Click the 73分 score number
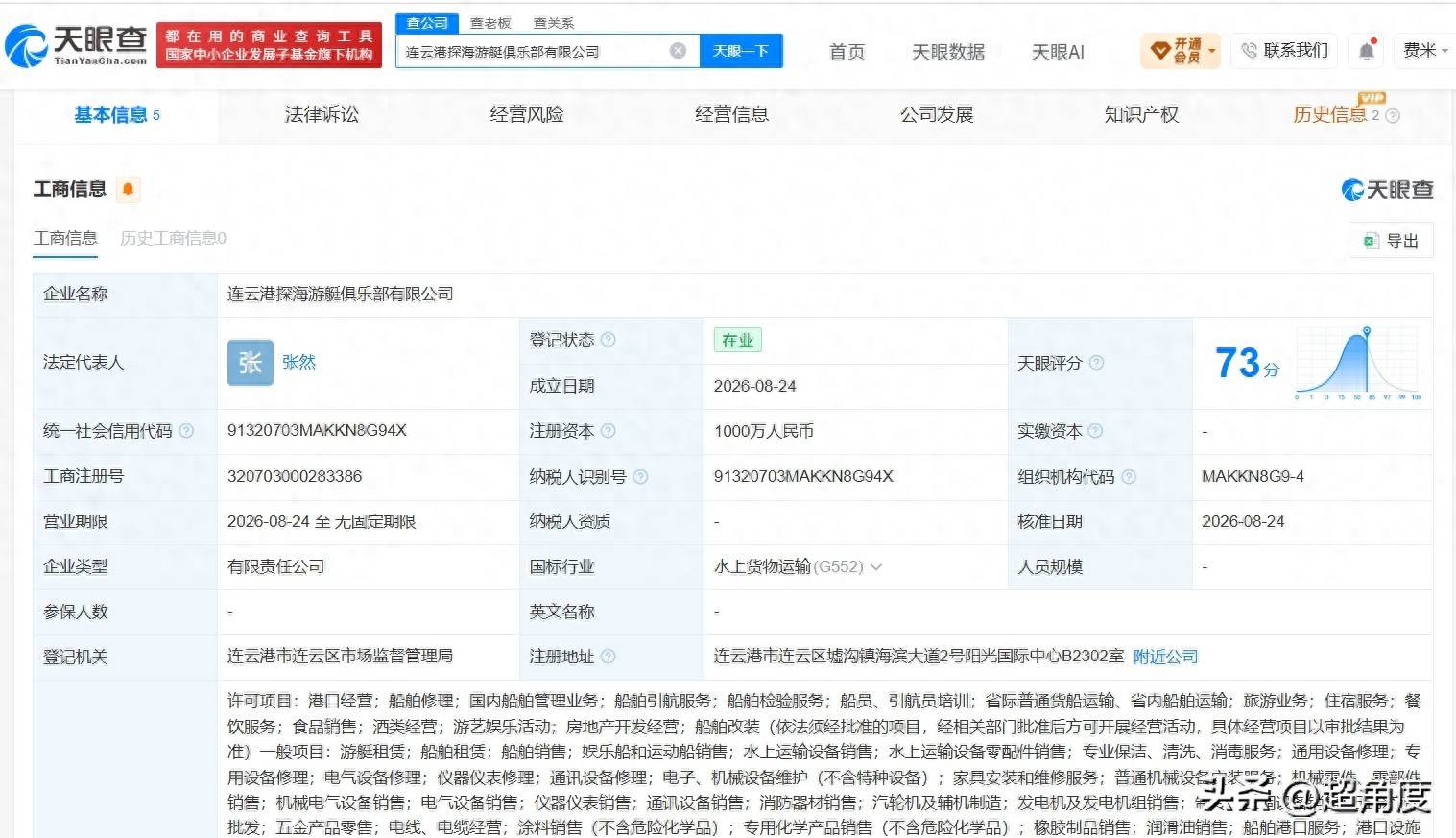 click(x=1246, y=363)
